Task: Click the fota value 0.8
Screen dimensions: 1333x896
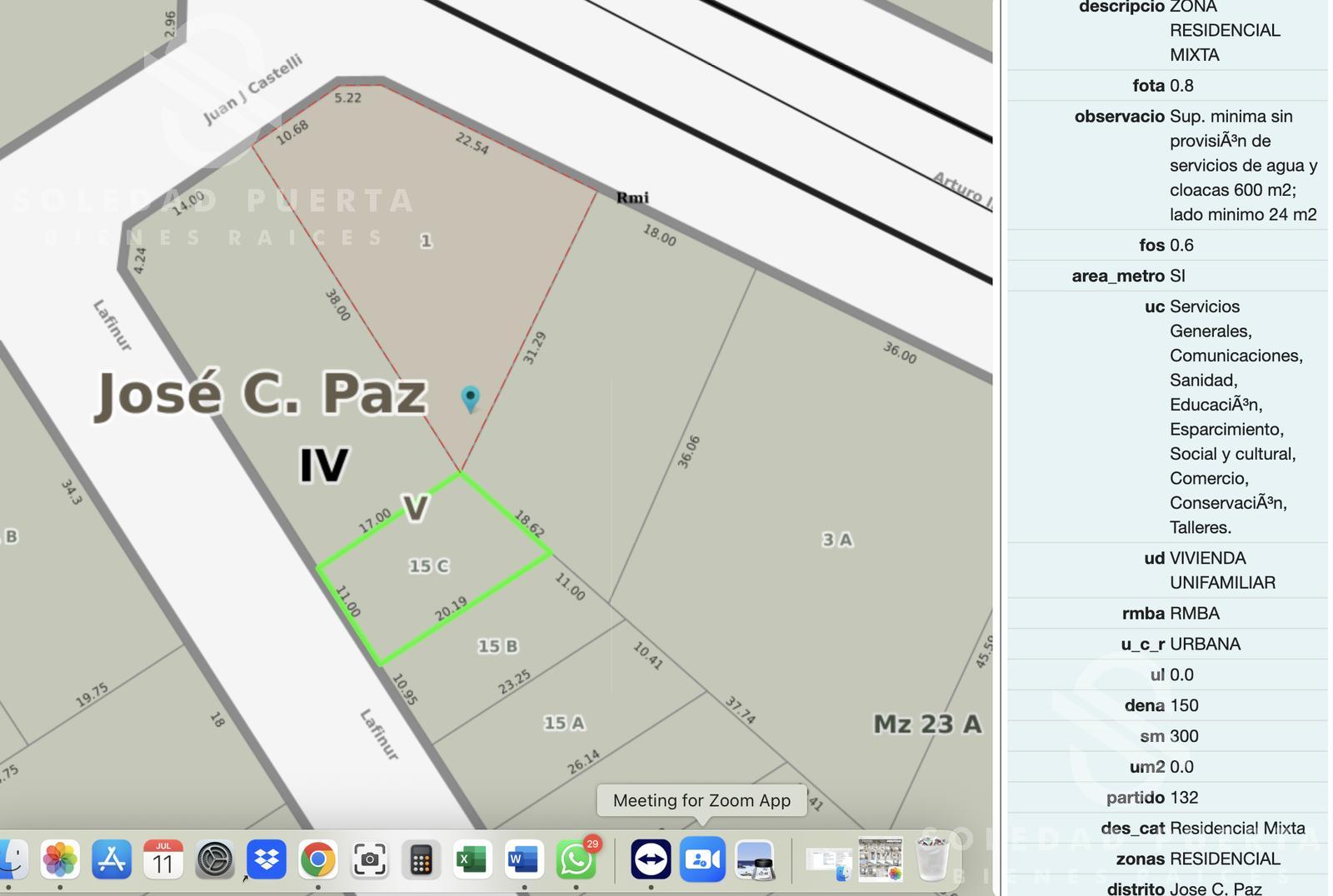Action: (1181, 86)
